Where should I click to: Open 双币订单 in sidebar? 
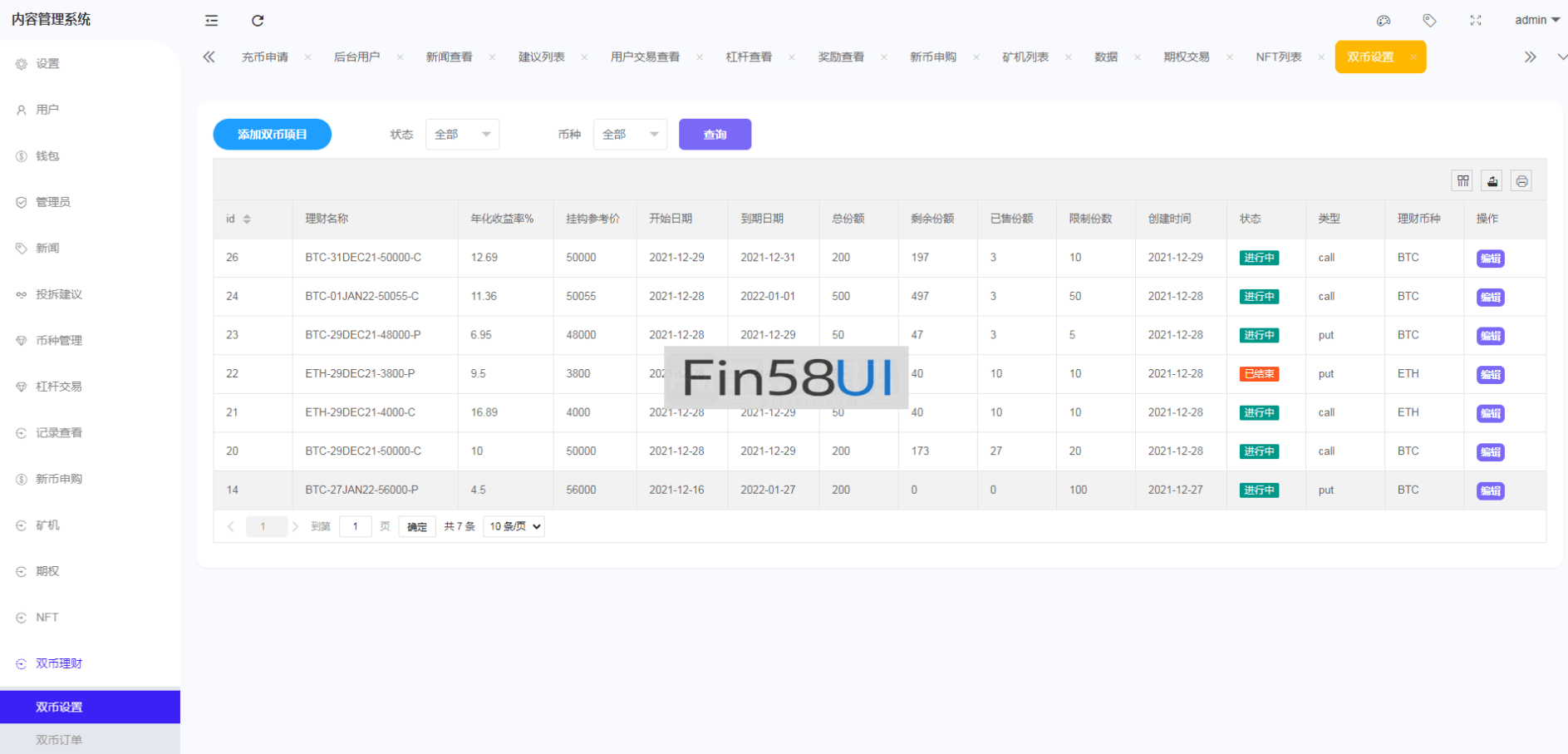click(x=59, y=739)
